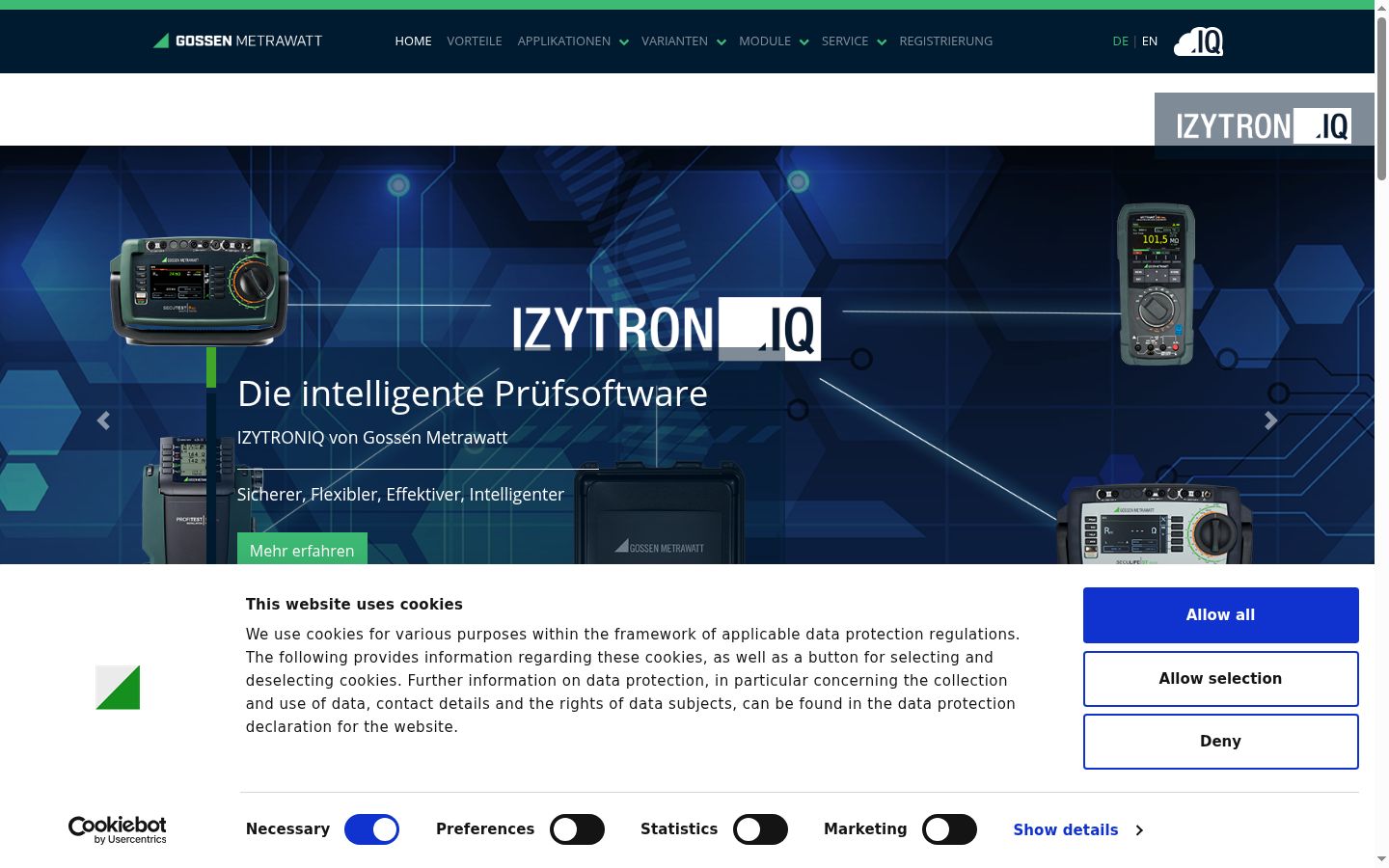Click the large IZYTRON IQ hero logo
The width and height of the screenshot is (1389, 868).
coord(667,329)
